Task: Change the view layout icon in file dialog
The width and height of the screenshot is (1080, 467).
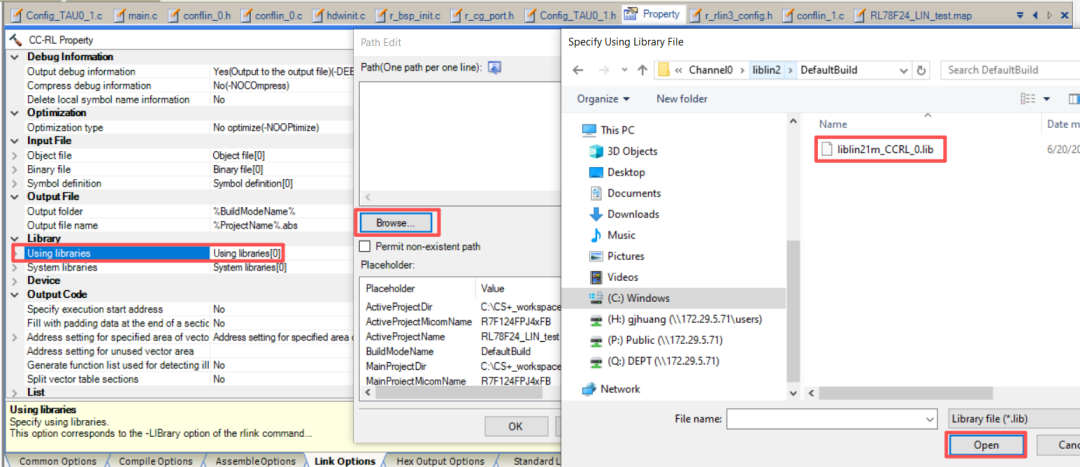Action: tap(1027, 99)
